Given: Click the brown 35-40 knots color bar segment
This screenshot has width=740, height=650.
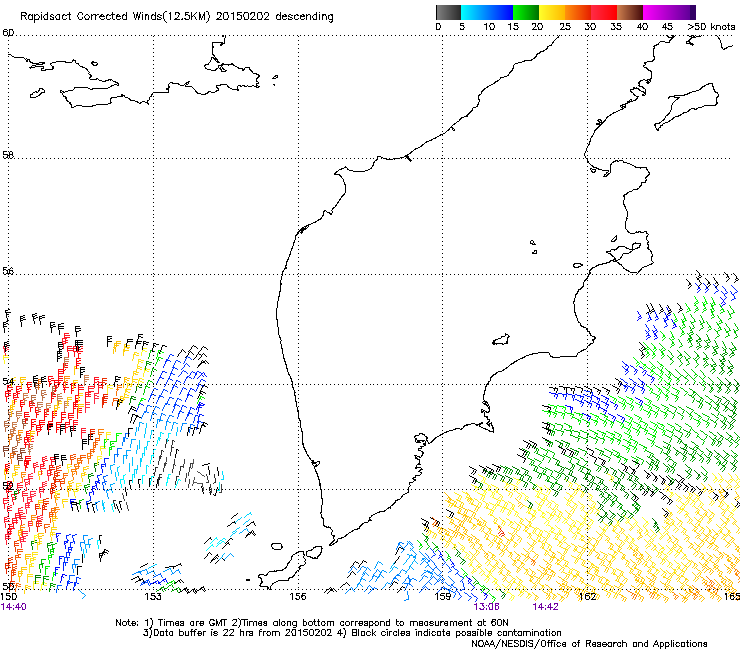Looking at the screenshot, I should [630, 12].
